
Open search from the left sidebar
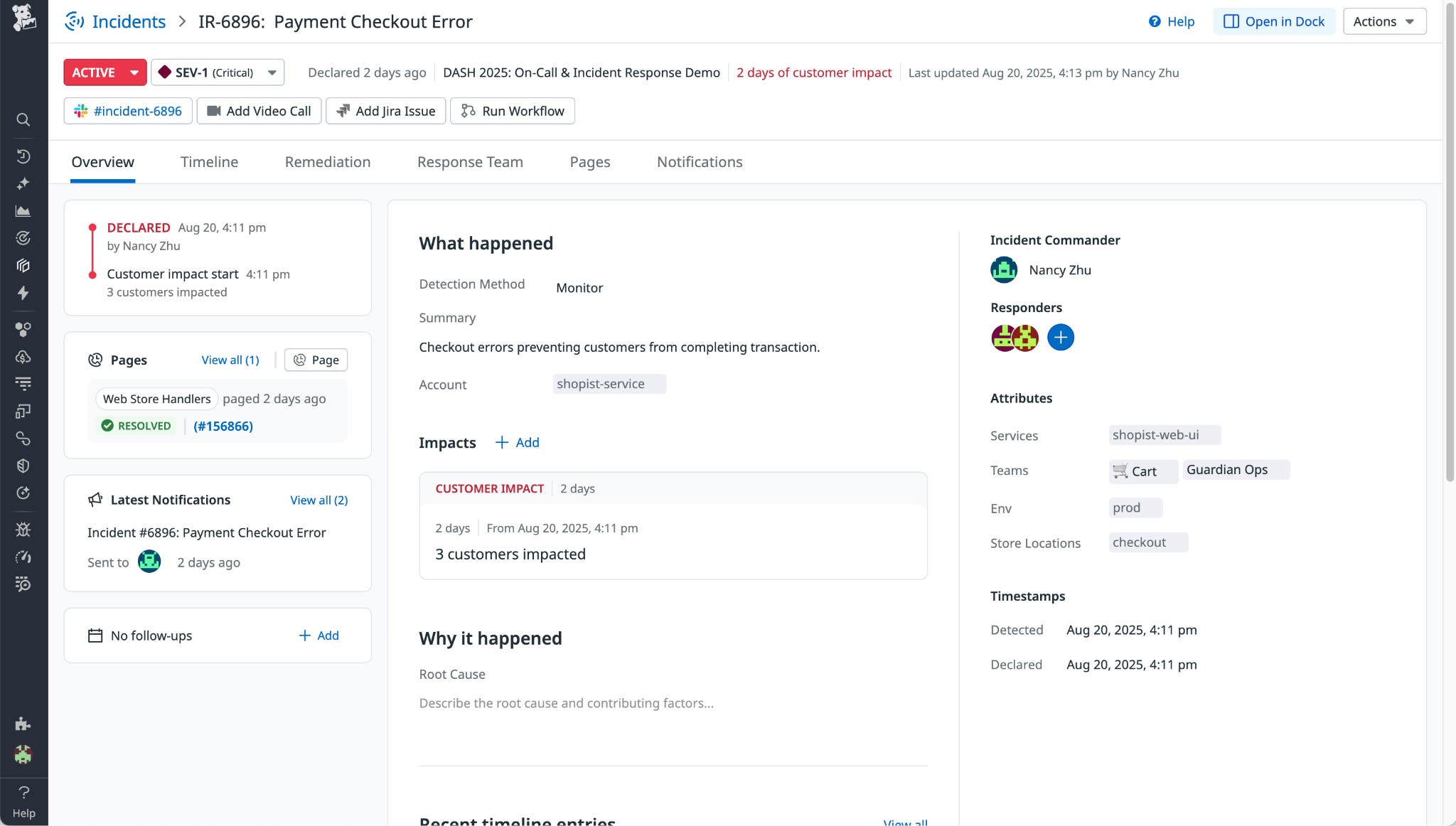[23, 119]
